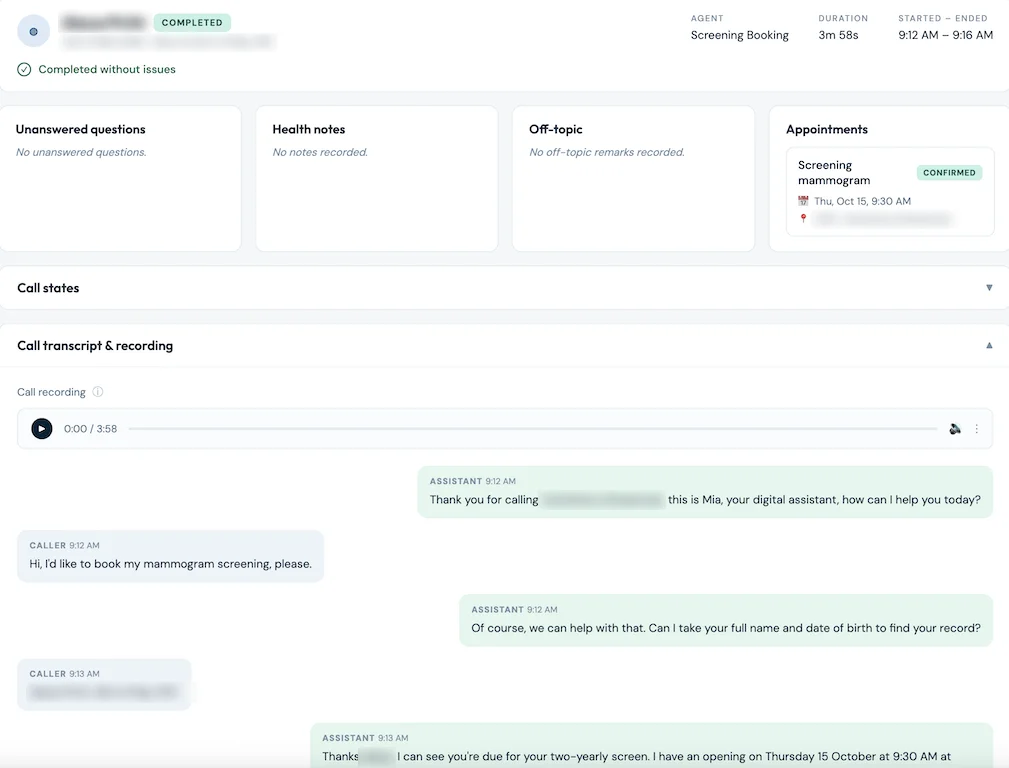Click the CONFIRMED appointment badge
Screen dimensions: 1009x768
point(949,173)
